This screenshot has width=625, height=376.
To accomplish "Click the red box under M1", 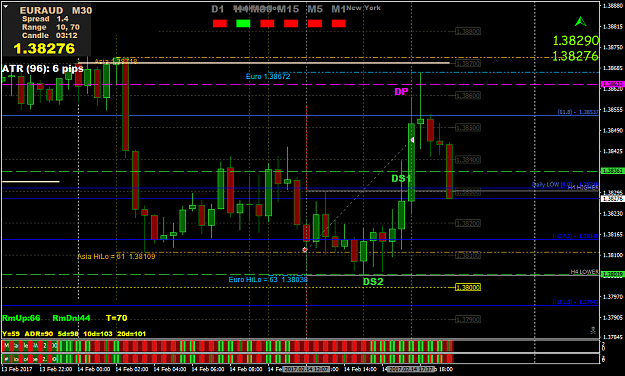I will (338, 24).
